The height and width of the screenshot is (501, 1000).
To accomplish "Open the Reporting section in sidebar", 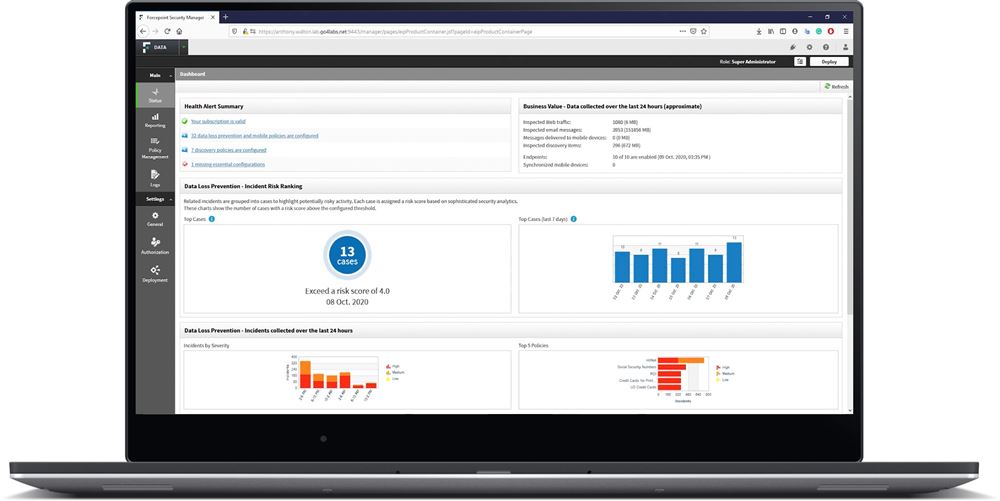I will click(155, 120).
